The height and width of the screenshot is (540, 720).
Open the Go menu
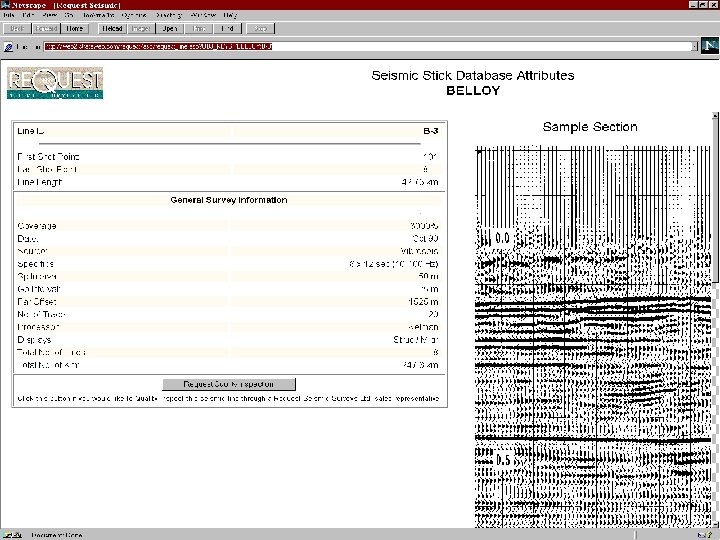coord(69,15)
